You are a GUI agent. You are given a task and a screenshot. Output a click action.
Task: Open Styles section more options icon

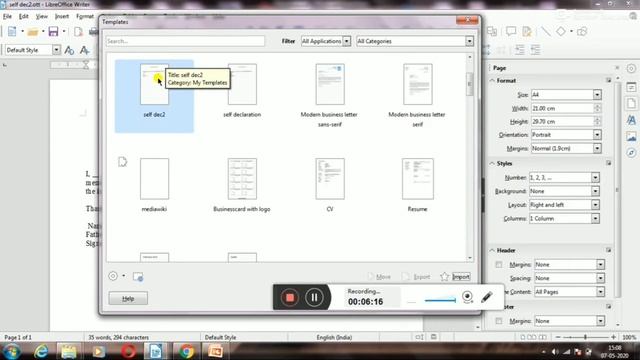pyautogui.click(x=609, y=163)
